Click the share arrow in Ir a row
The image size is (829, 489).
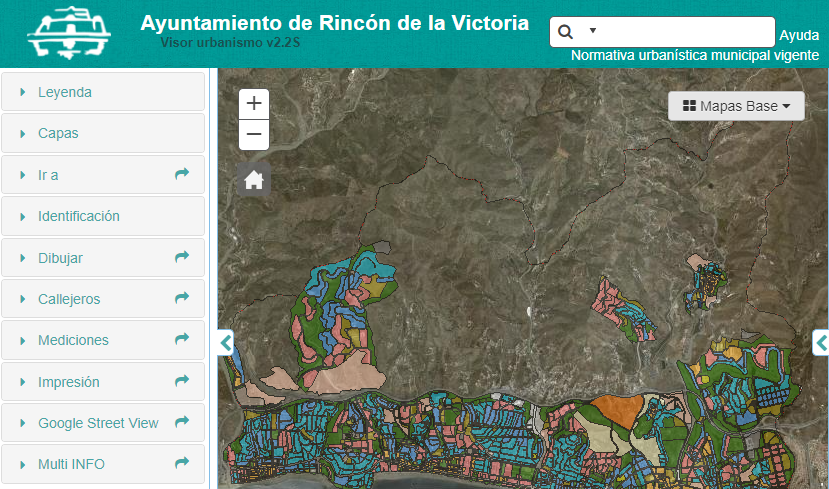click(182, 173)
